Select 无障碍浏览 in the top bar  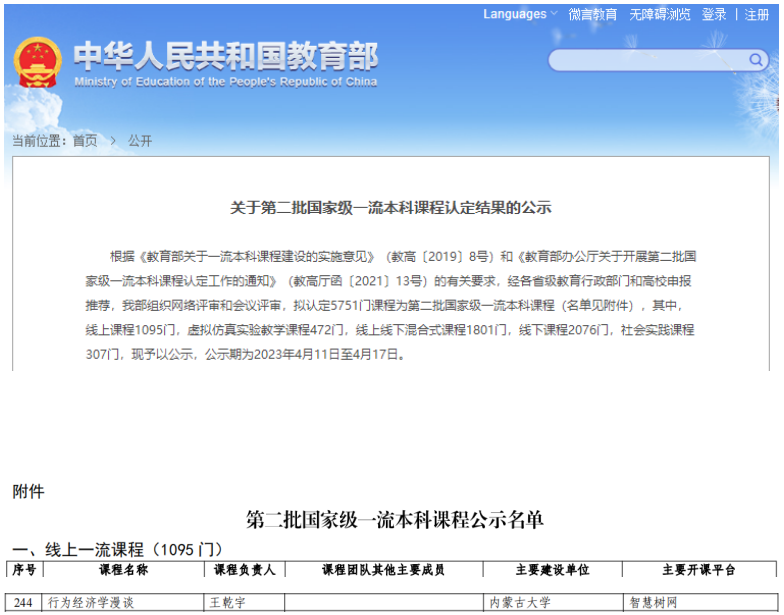[660, 14]
